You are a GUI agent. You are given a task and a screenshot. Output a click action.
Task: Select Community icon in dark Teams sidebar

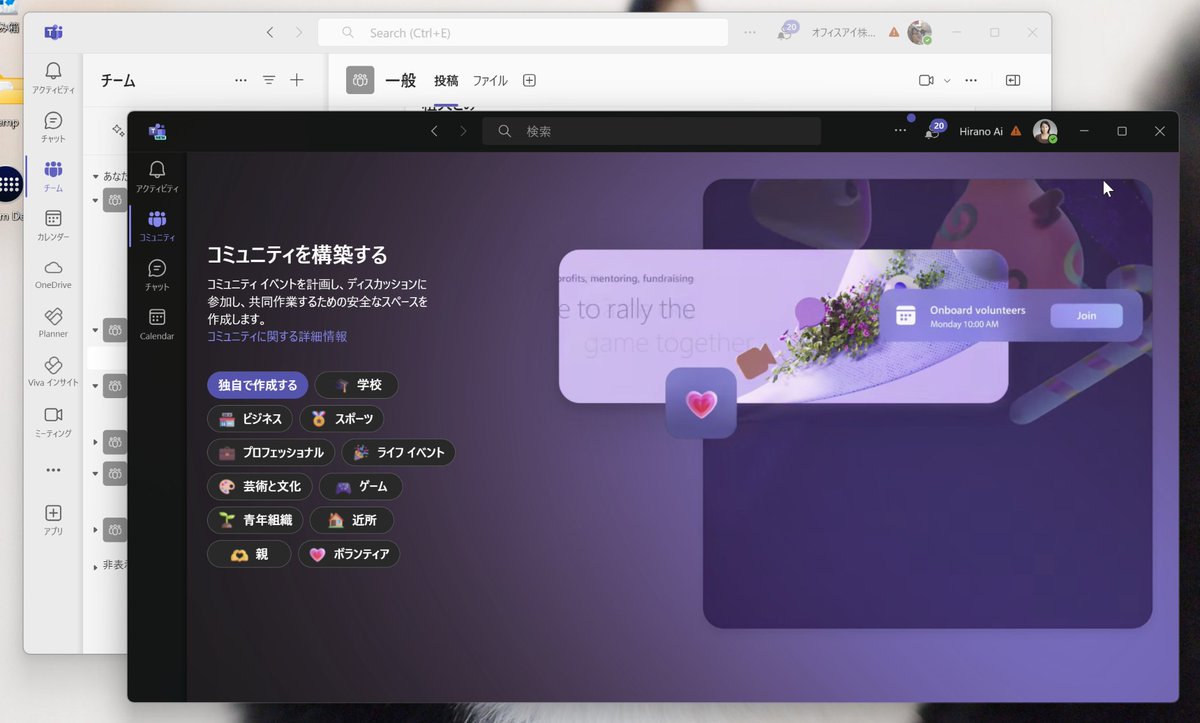point(157,226)
